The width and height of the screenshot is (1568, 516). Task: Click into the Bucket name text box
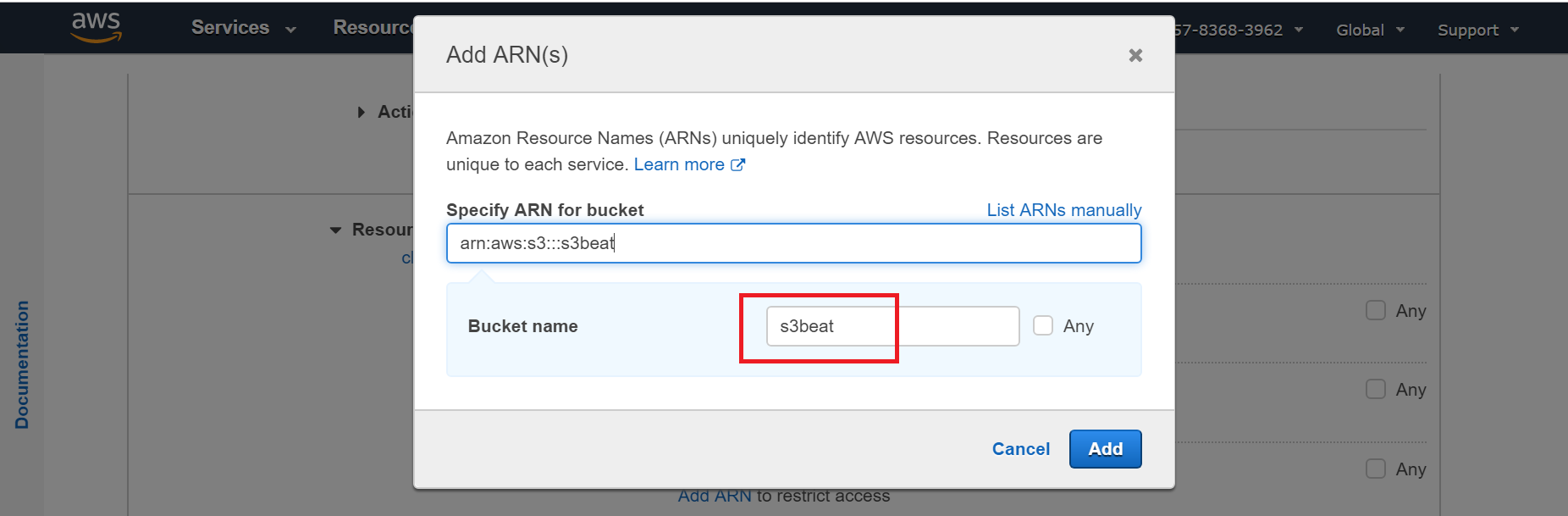pos(892,326)
